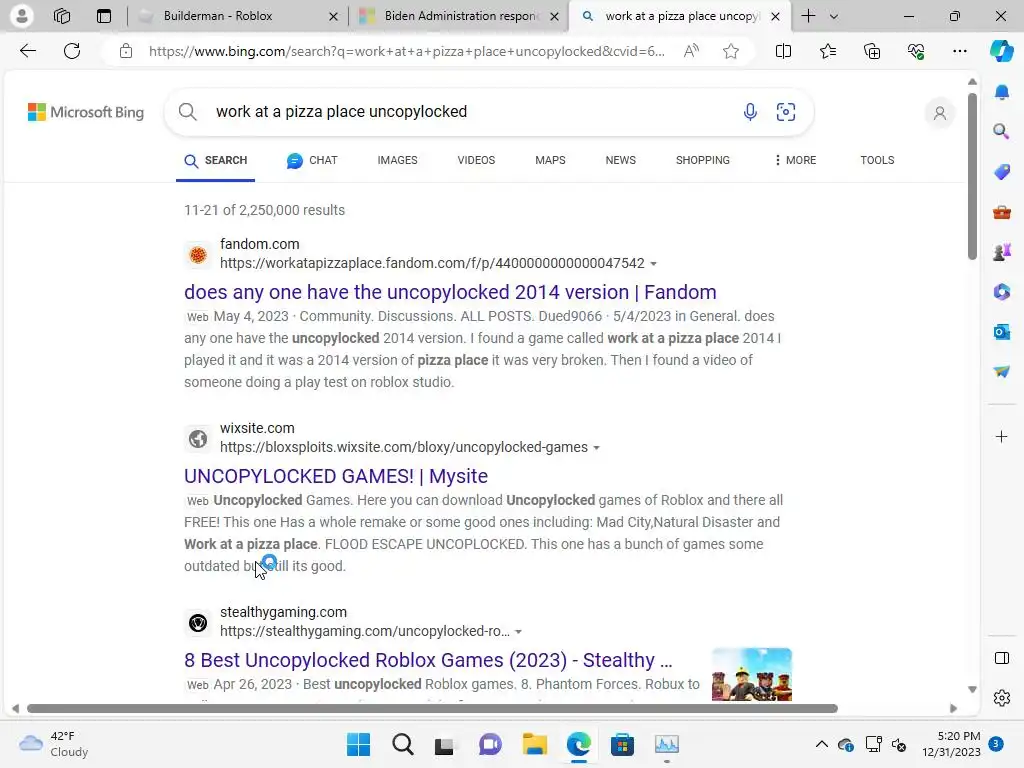Open the browser profile icon

pyautogui.click(x=22, y=16)
